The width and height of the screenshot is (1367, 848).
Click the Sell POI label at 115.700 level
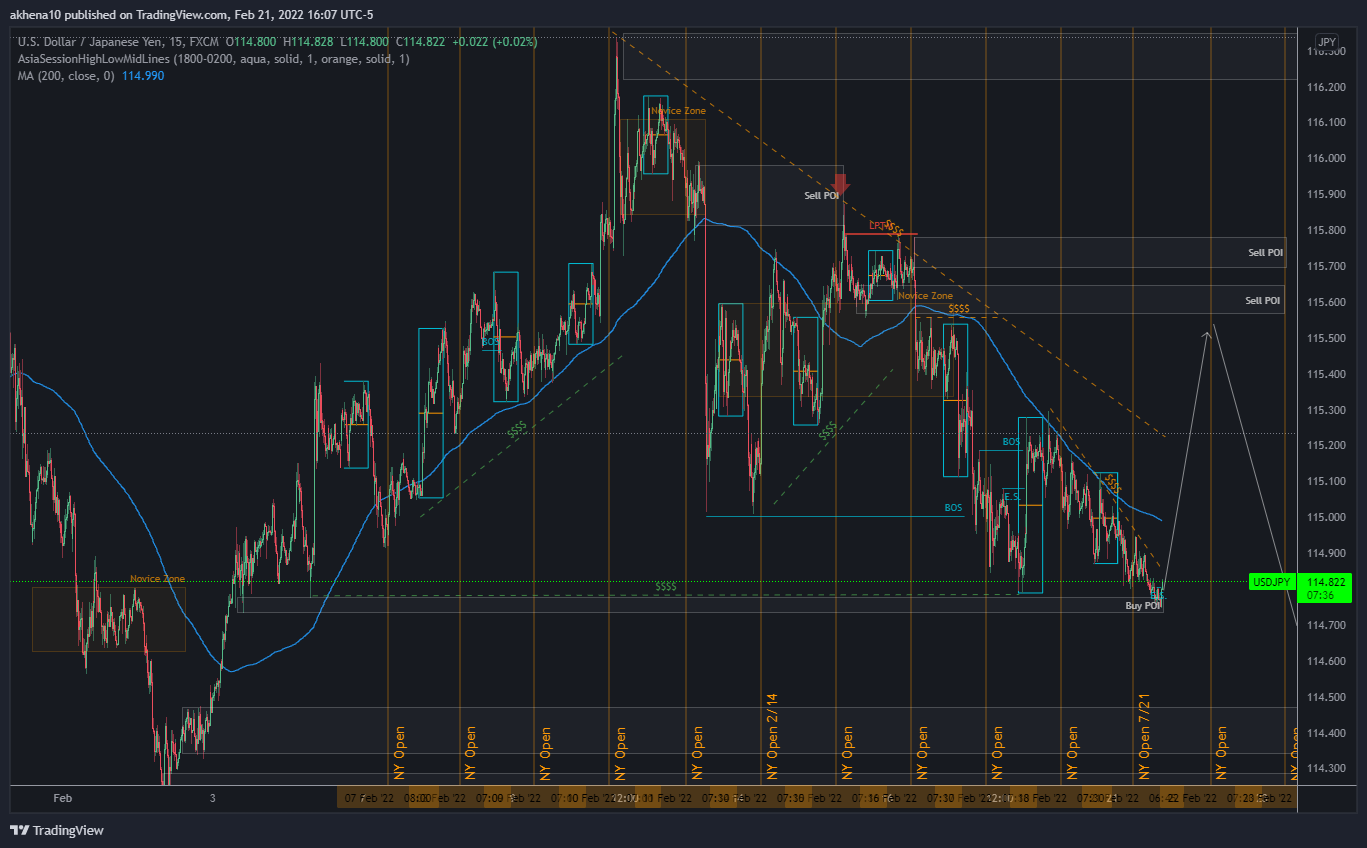(1265, 253)
